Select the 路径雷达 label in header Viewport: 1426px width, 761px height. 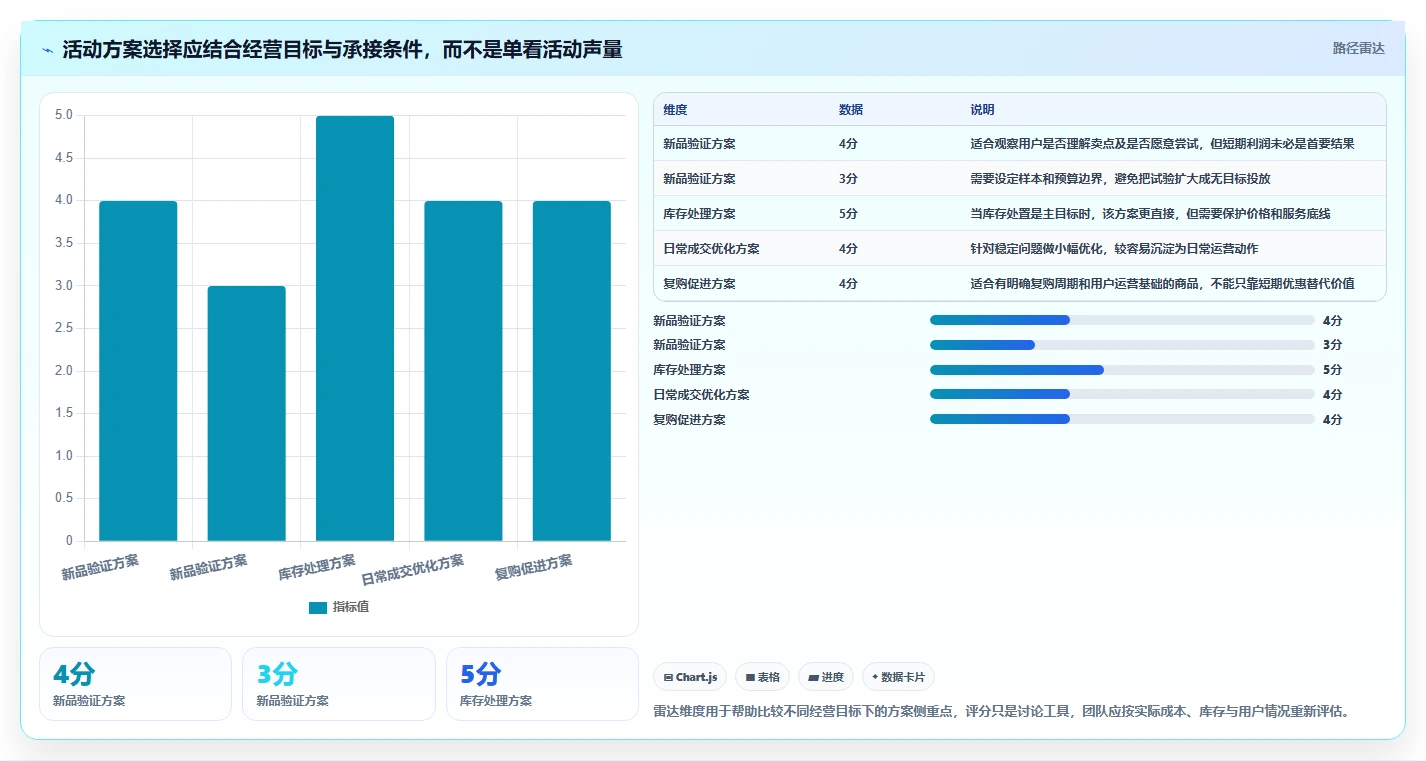1358,48
